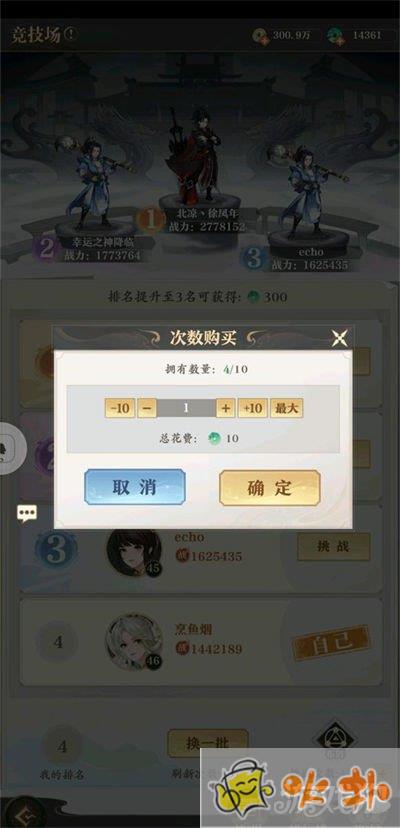Decrease quantity by ten with -10
The image size is (400, 828).
120,408
